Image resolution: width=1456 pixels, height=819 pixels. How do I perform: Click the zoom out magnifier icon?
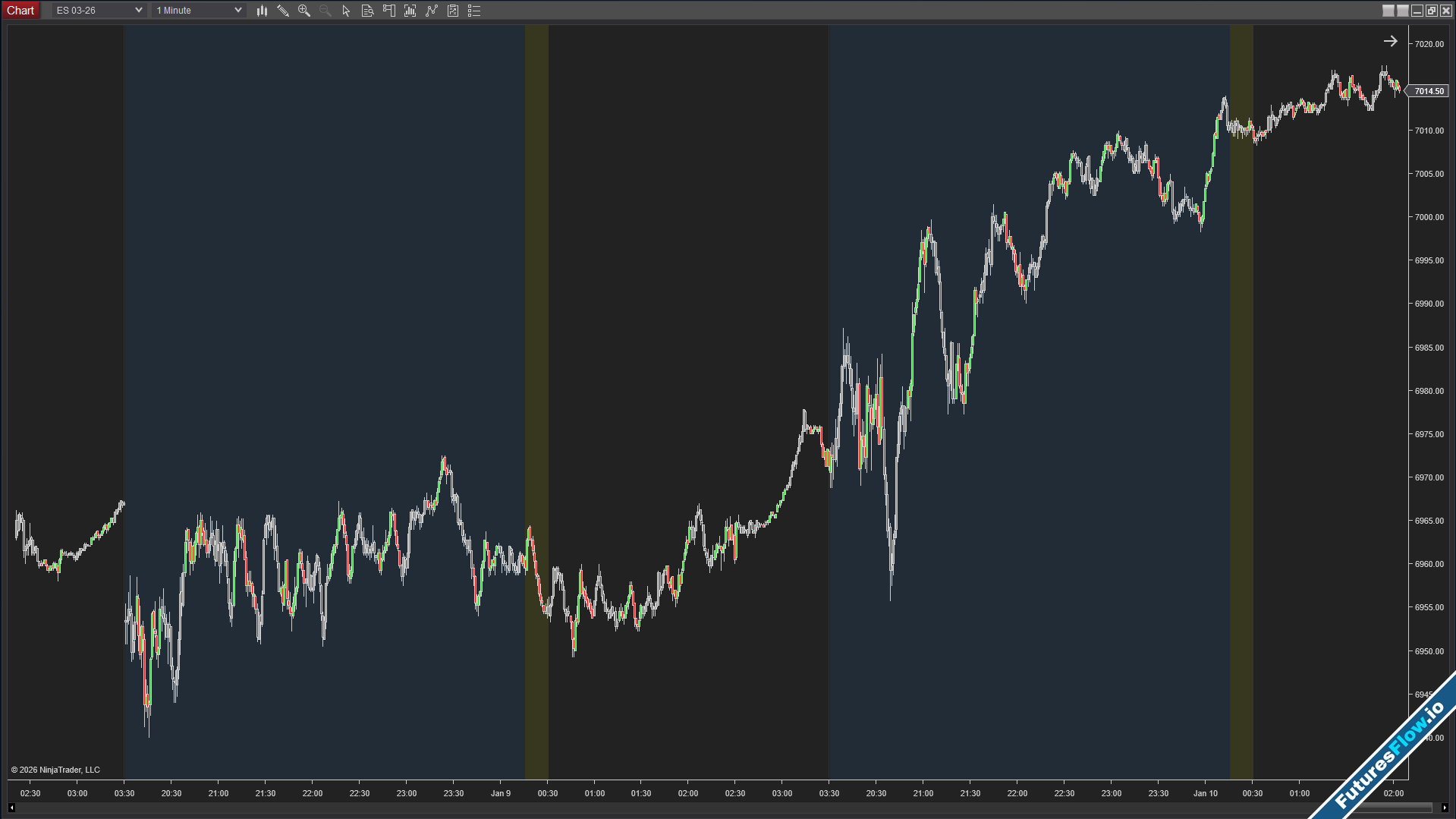325,11
